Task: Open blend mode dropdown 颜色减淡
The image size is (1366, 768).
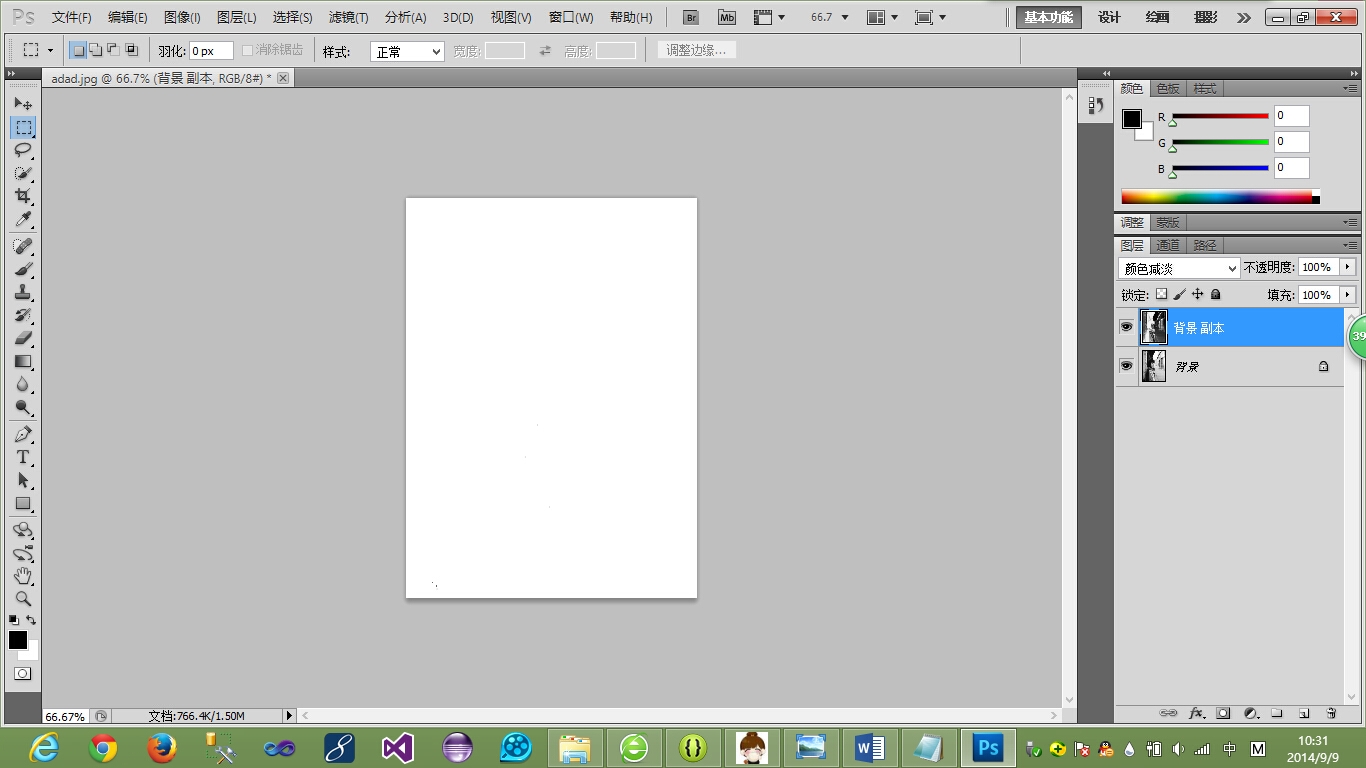Action: pos(1179,268)
